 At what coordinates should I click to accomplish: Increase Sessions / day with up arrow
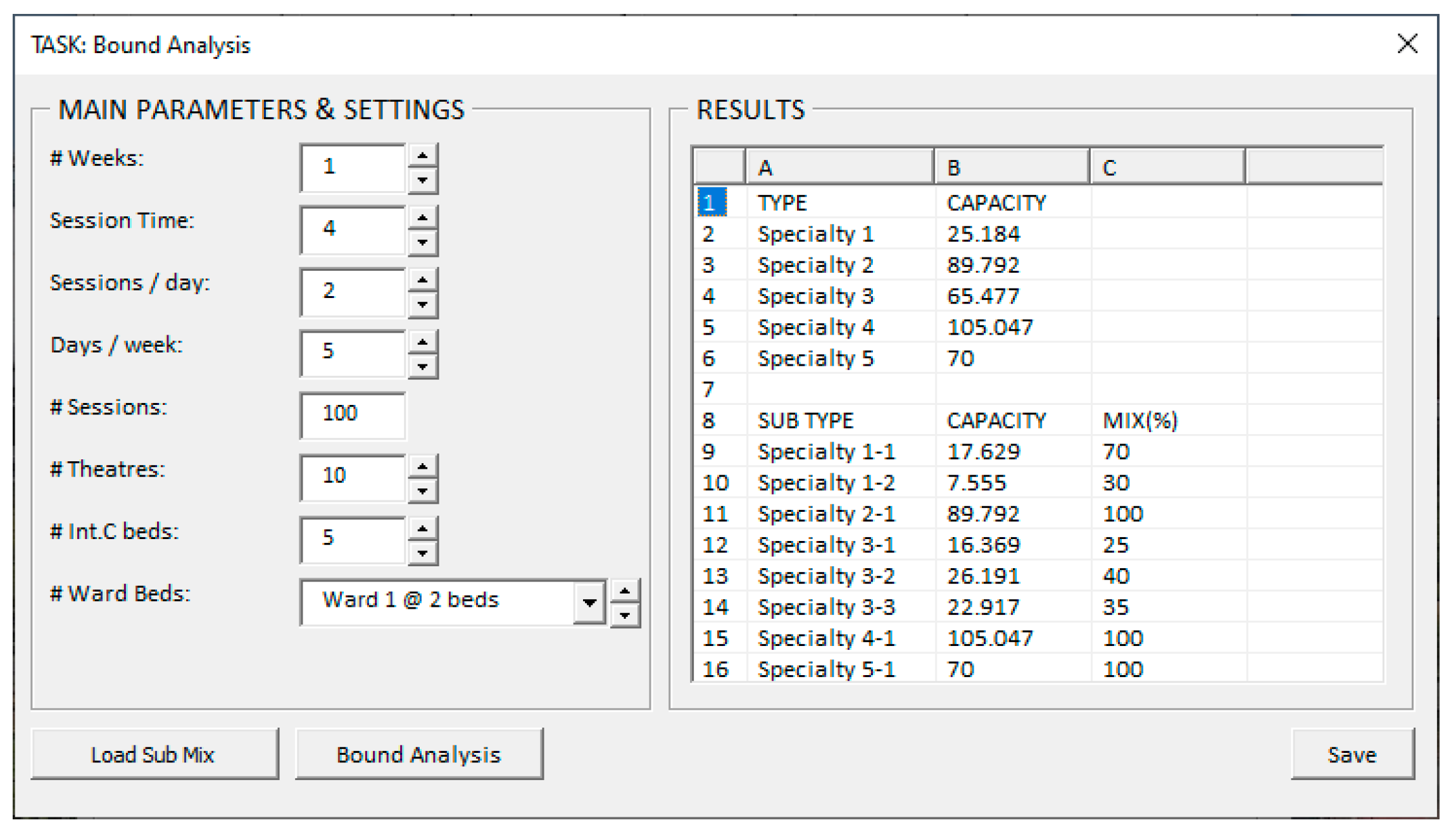(422, 280)
